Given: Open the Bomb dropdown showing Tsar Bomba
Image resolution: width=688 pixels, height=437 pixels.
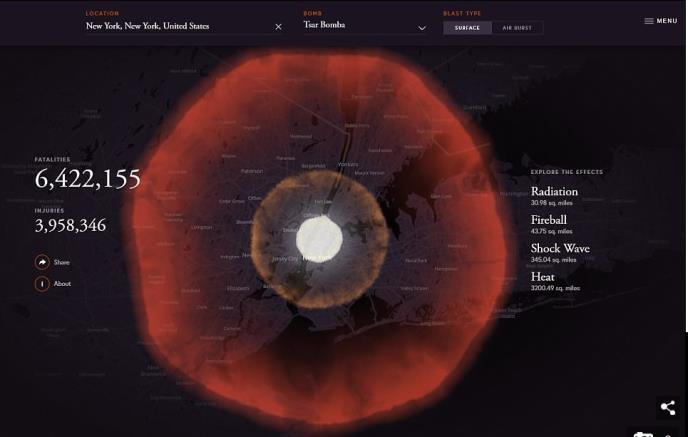Looking at the screenshot, I should click(x=360, y=26).
